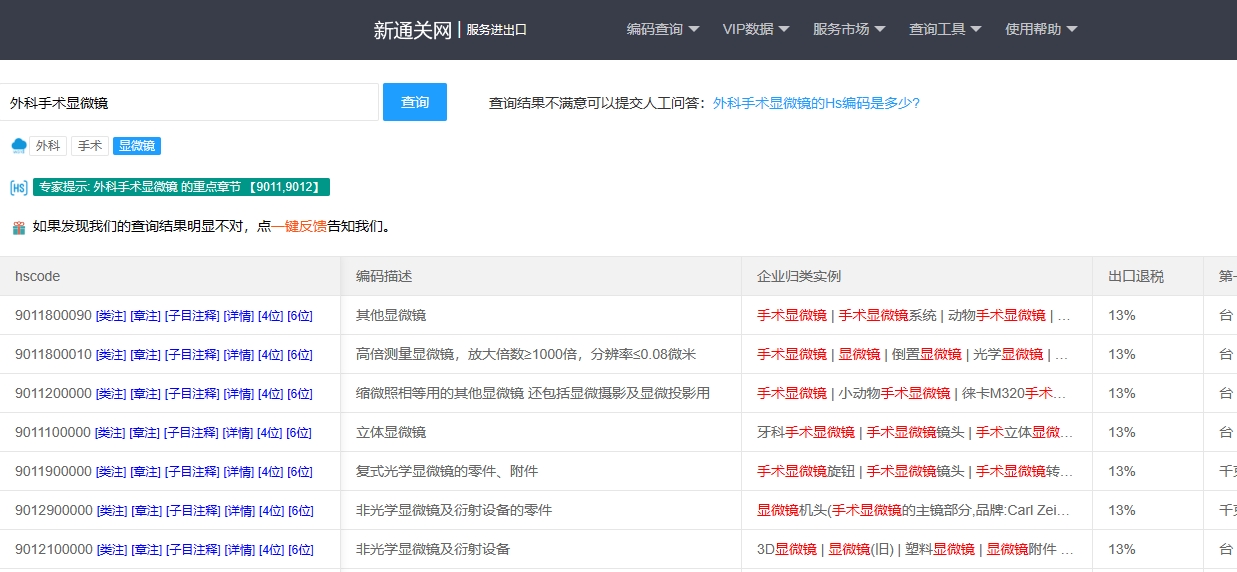Open [章注] for hscode 9011800090
Viewport: 1237px width, 572px height.
click(x=146, y=316)
